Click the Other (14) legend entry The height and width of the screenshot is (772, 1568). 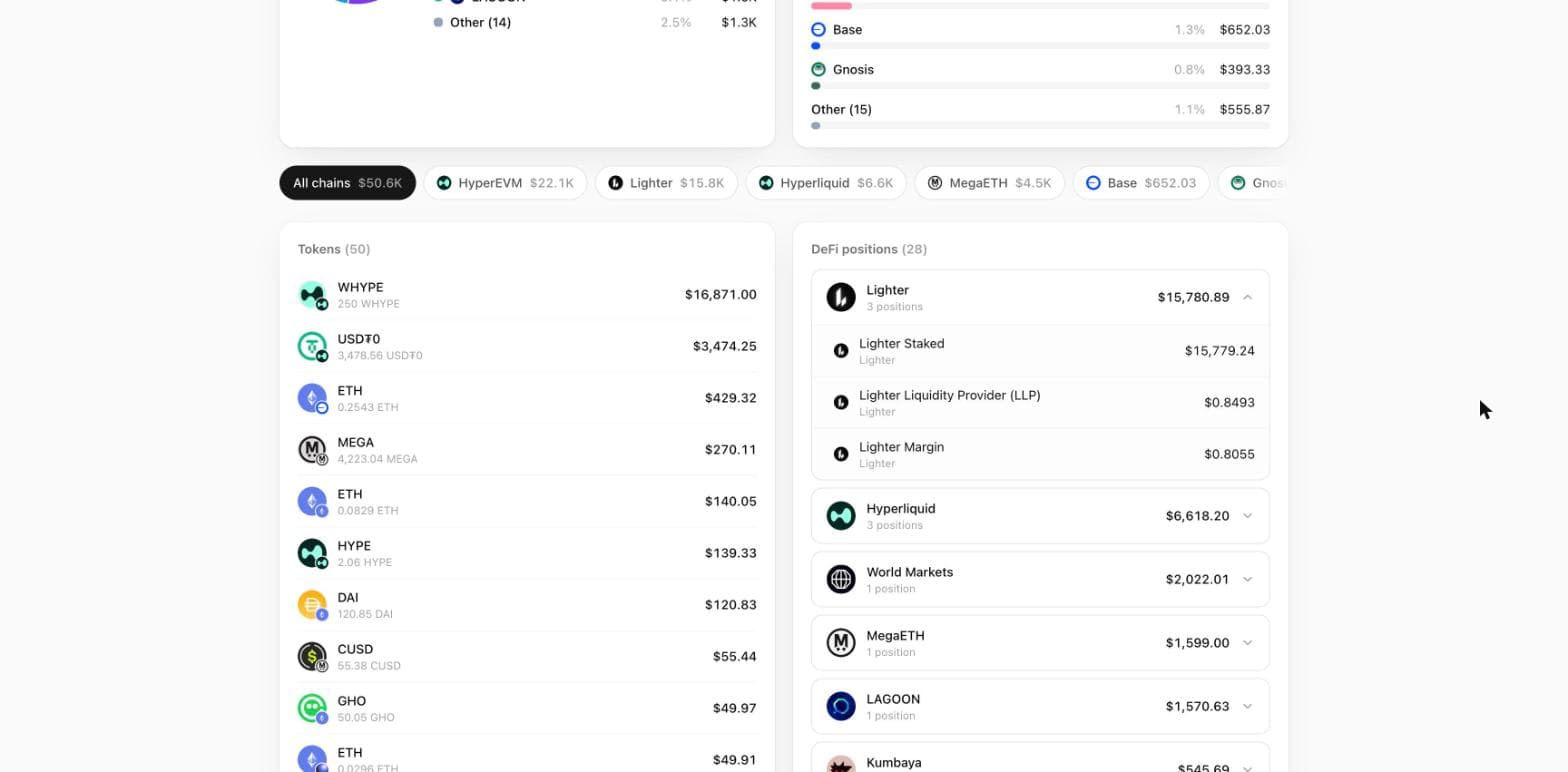480,22
